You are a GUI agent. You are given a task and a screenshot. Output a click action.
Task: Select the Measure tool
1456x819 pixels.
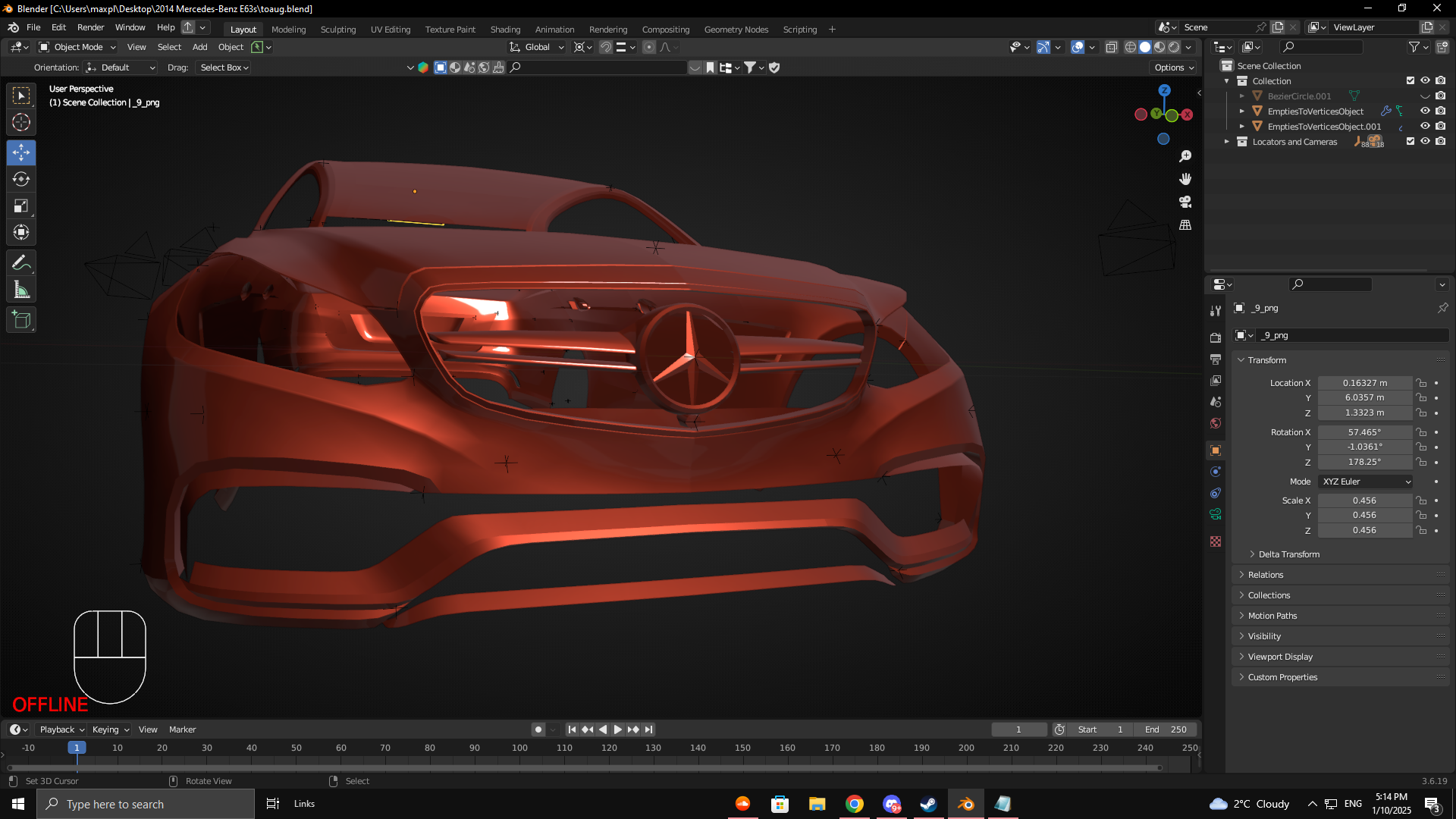coord(21,290)
